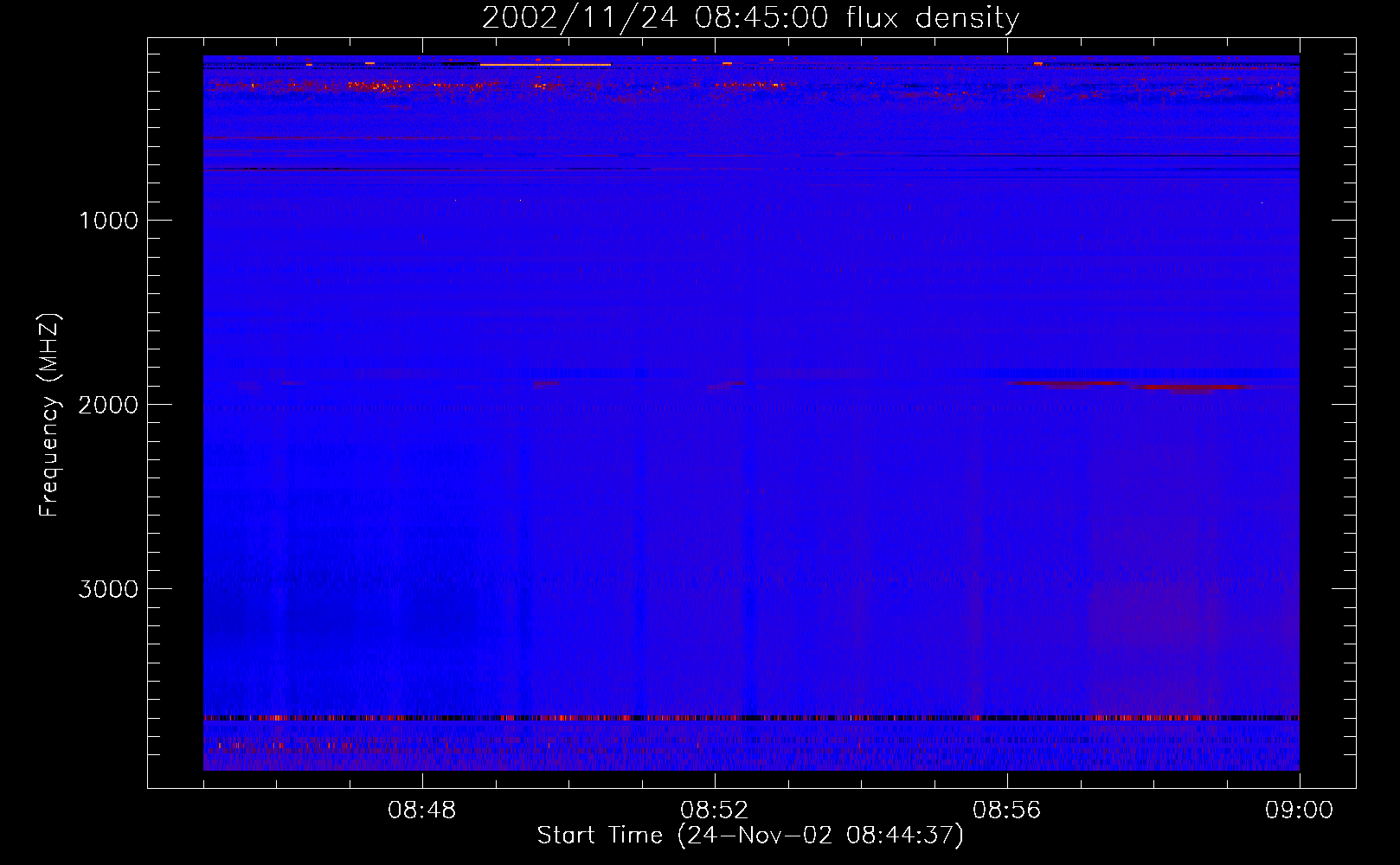Click the x-axis label 'Start Time (24-Nov-02 08:44:37)'

pyautogui.click(x=750, y=836)
